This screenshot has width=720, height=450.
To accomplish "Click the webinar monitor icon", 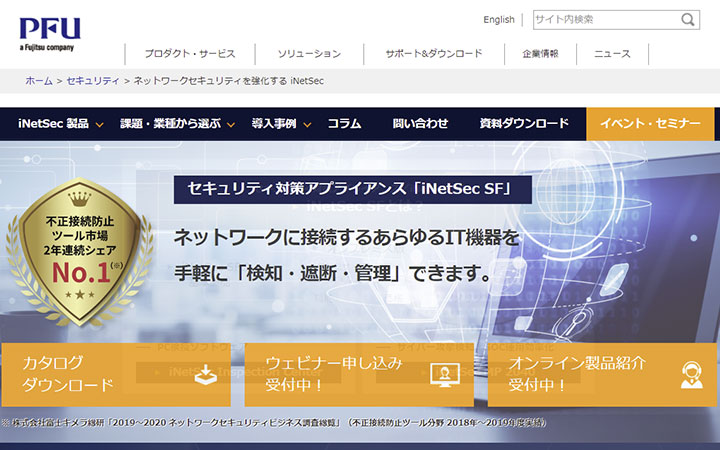I will click(x=445, y=374).
